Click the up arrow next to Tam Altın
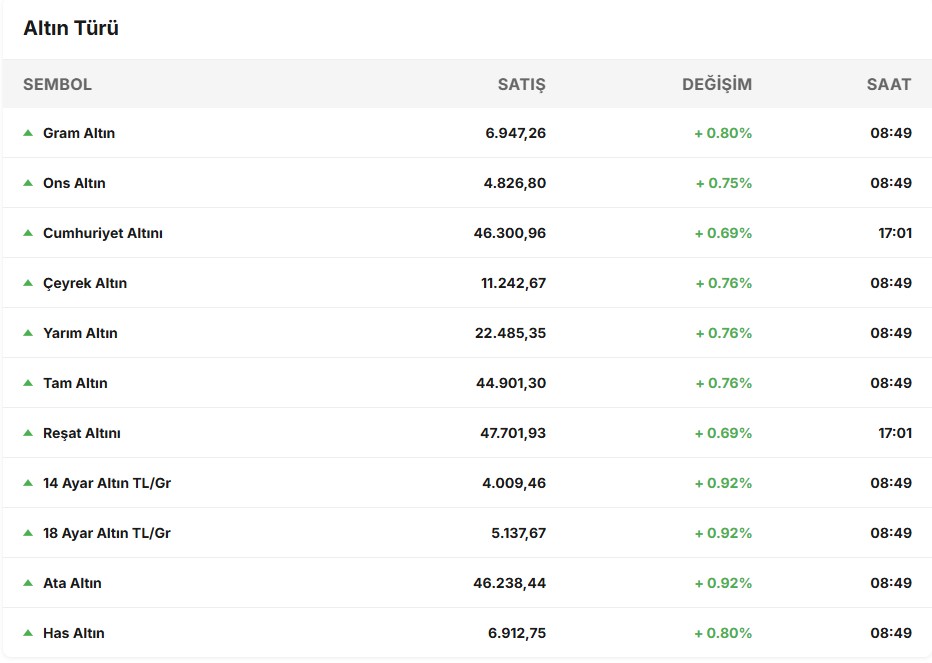 click(x=28, y=383)
